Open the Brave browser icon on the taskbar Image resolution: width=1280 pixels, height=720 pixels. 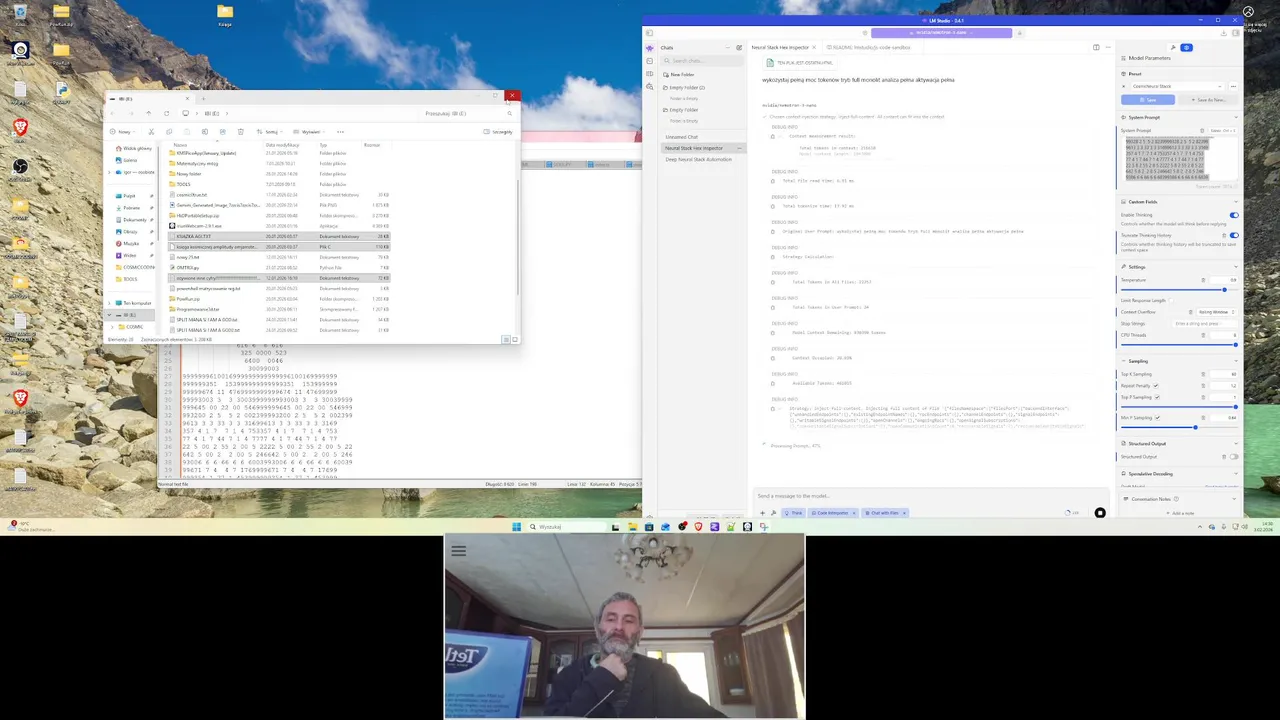pyautogui.click(x=698, y=527)
